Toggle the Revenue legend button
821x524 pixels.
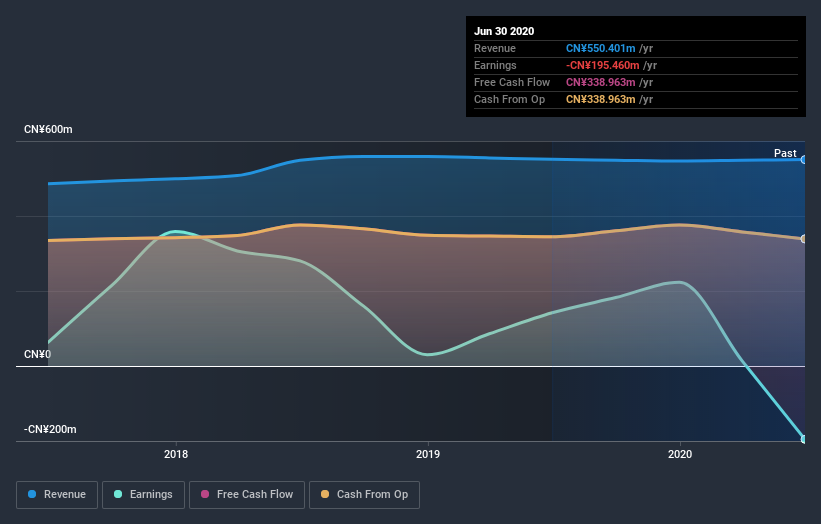point(57,495)
